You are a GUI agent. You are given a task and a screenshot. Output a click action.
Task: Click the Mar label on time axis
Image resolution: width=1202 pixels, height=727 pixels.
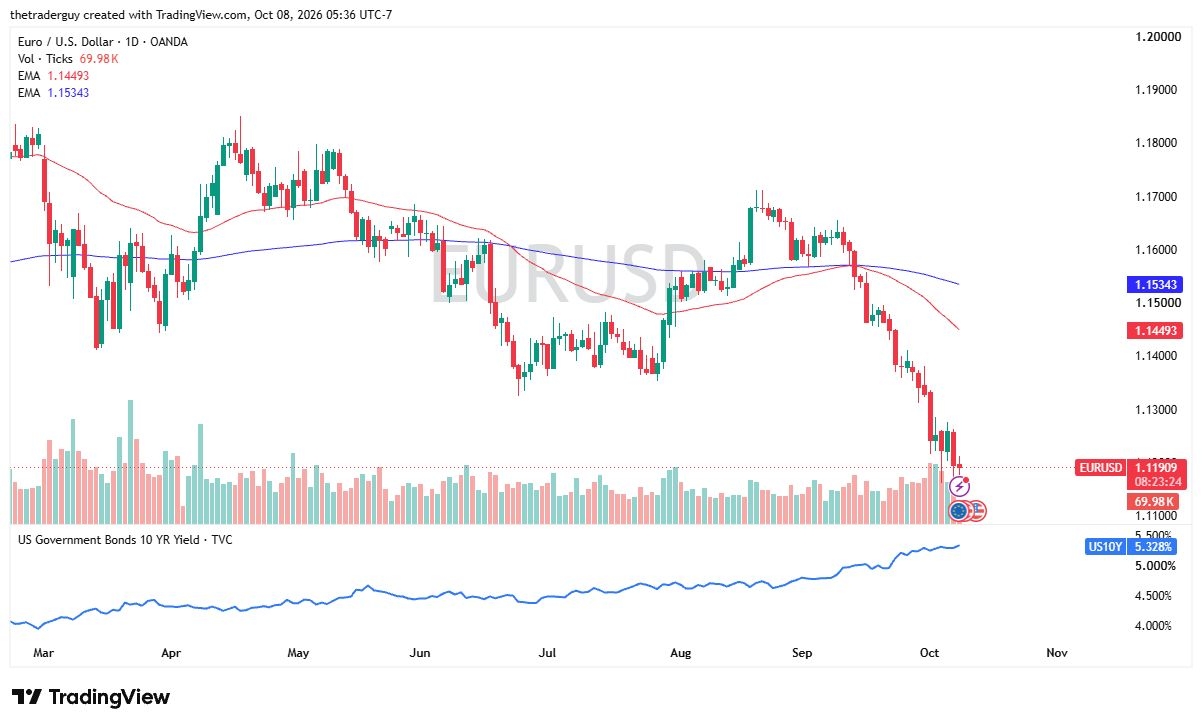click(43, 653)
